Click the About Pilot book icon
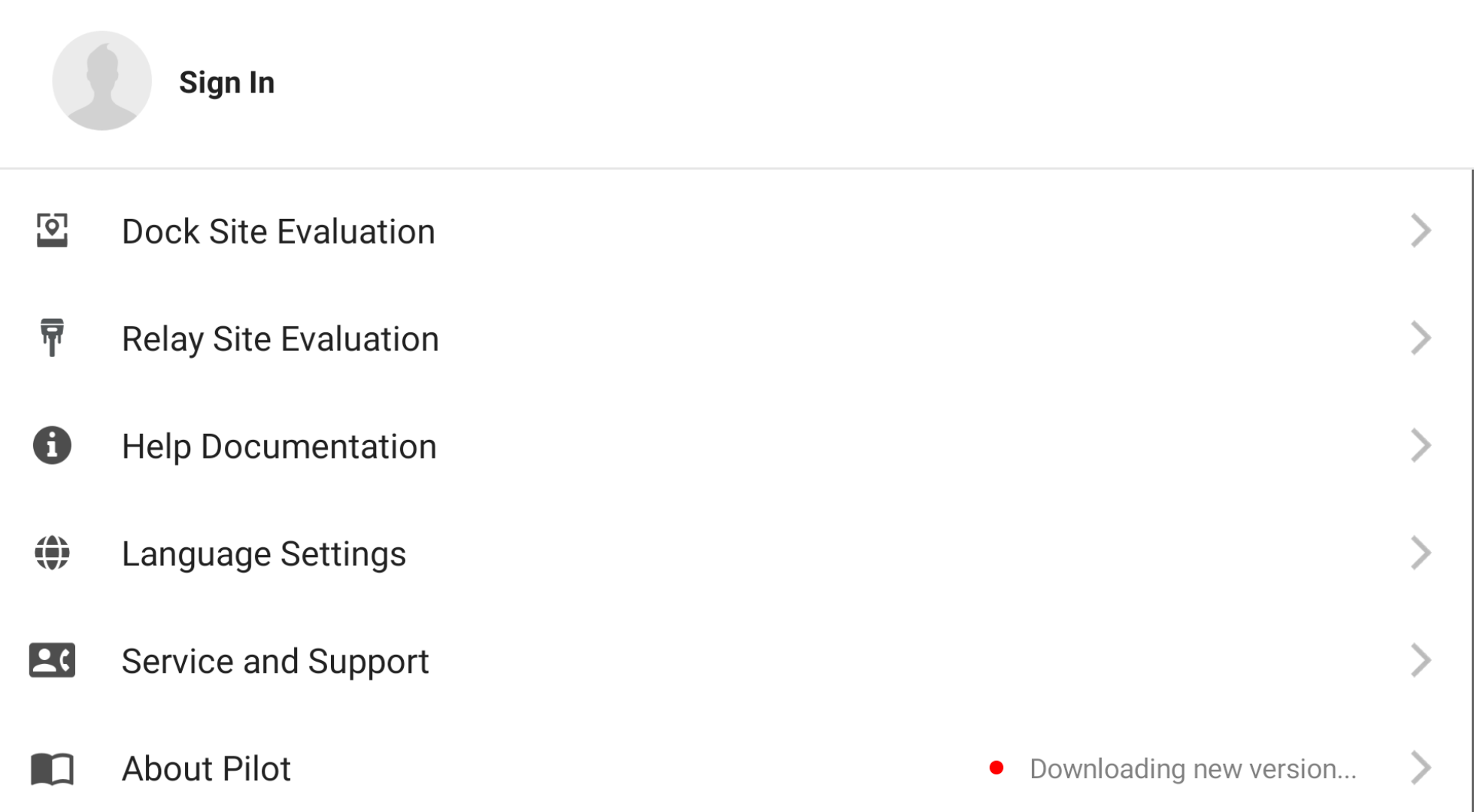The width and height of the screenshot is (1474, 812). tap(50, 769)
